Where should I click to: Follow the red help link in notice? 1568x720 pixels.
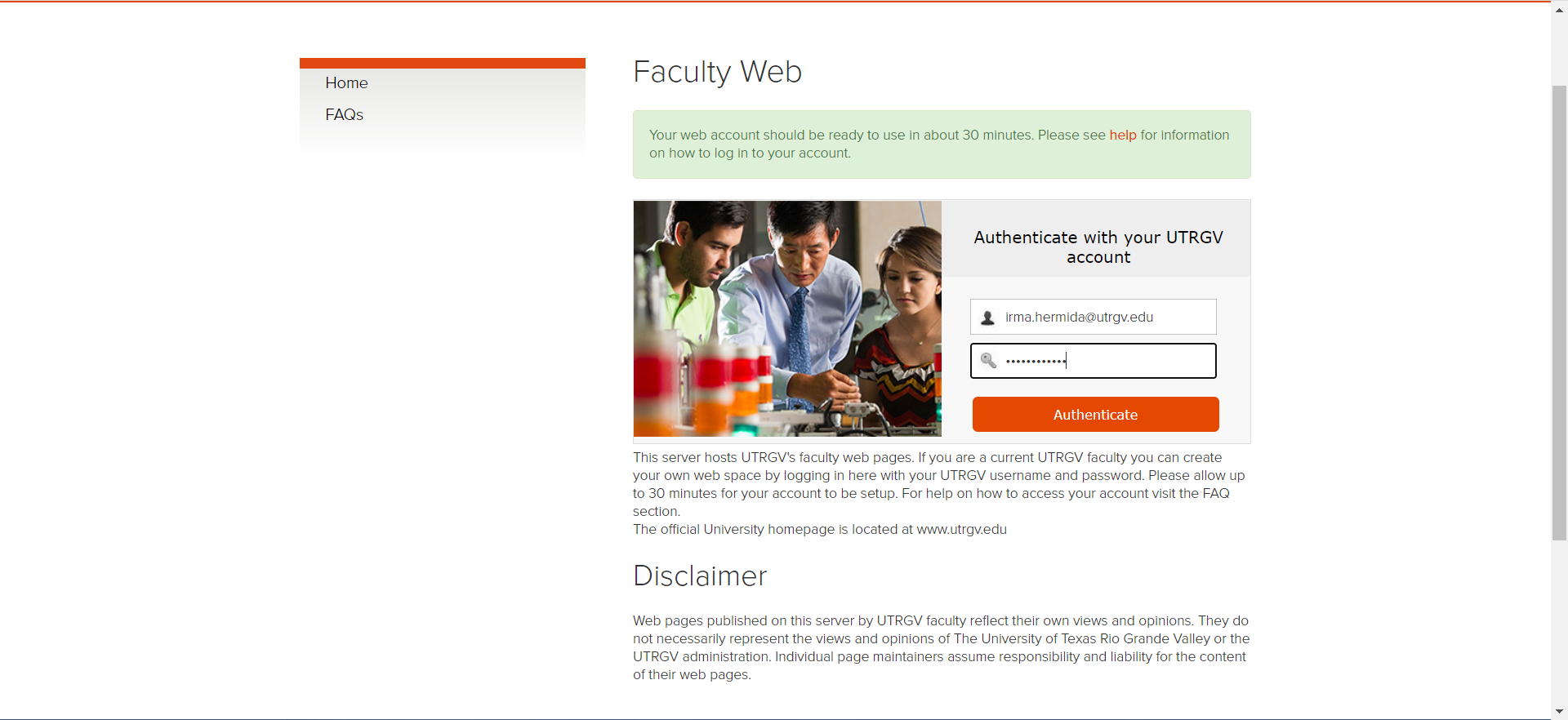(1122, 136)
